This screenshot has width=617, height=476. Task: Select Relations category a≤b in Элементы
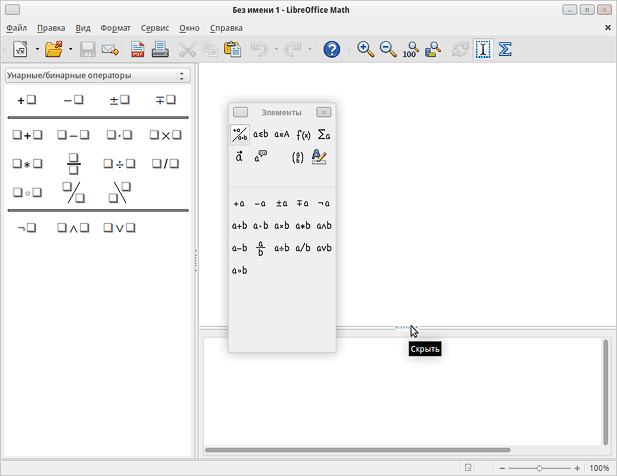tap(260, 135)
